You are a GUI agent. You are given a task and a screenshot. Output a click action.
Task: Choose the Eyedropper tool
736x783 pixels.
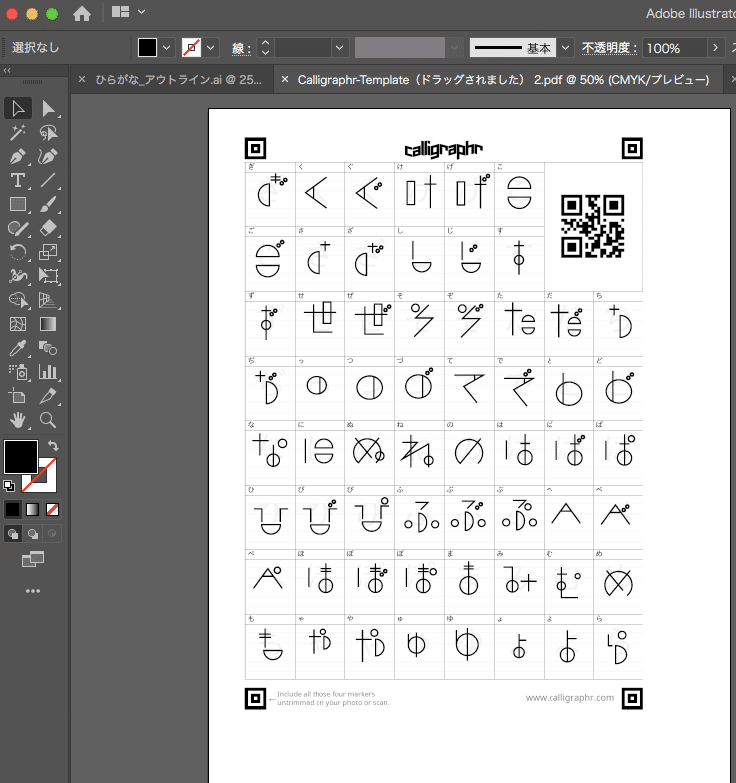pos(18,348)
